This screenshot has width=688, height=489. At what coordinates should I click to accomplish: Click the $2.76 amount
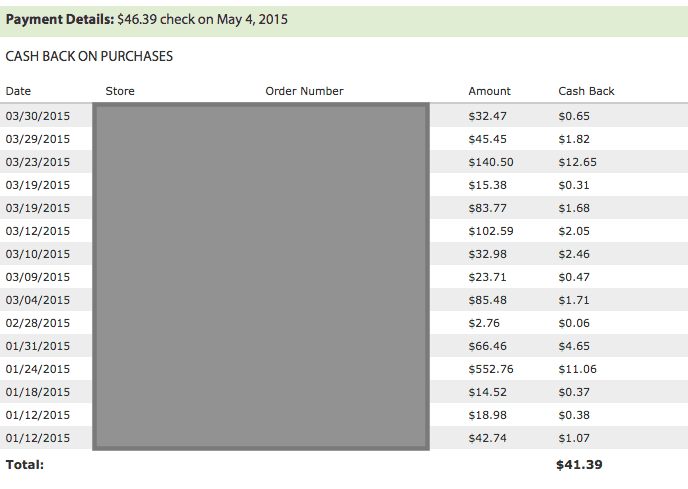click(484, 323)
